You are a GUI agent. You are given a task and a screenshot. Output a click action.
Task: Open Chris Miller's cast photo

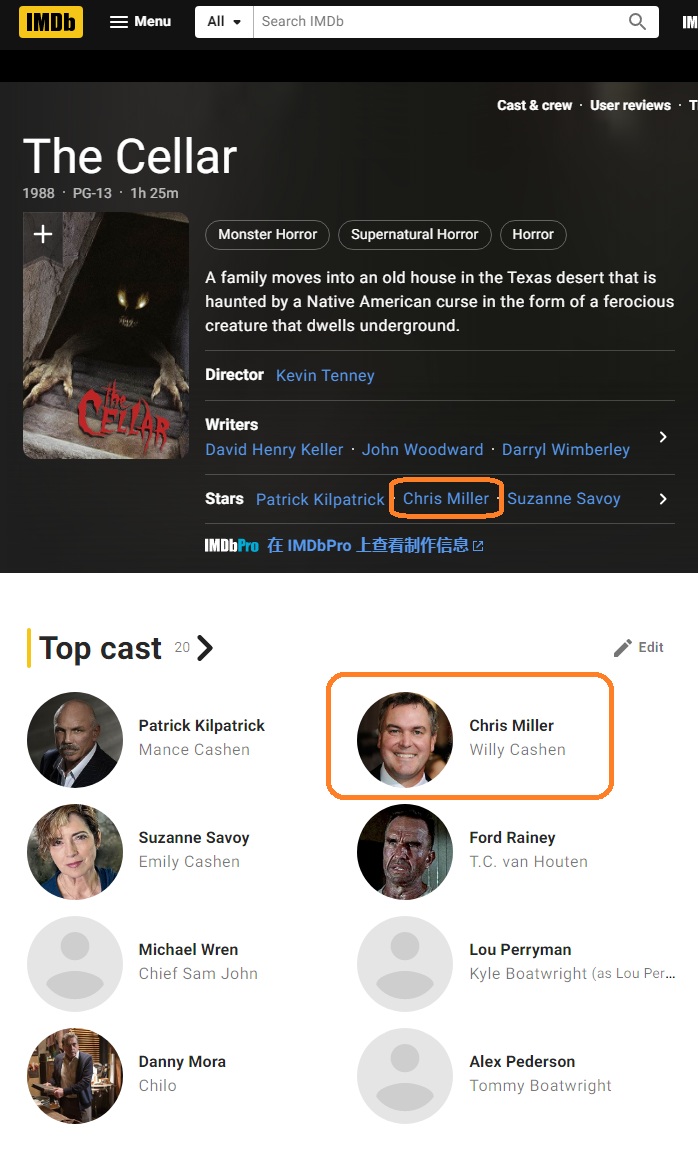click(405, 739)
